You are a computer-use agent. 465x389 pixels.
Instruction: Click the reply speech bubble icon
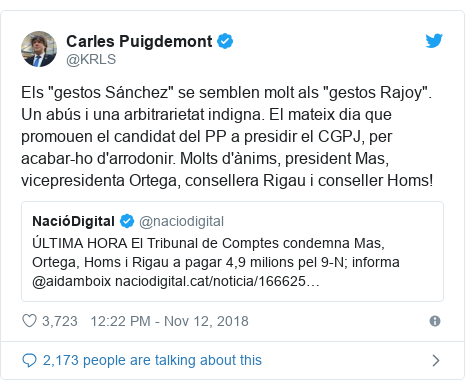[29, 360]
